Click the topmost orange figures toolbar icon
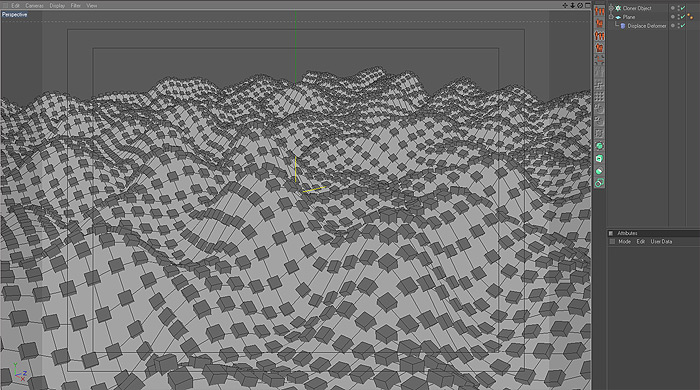700x390 pixels. tap(599, 11)
